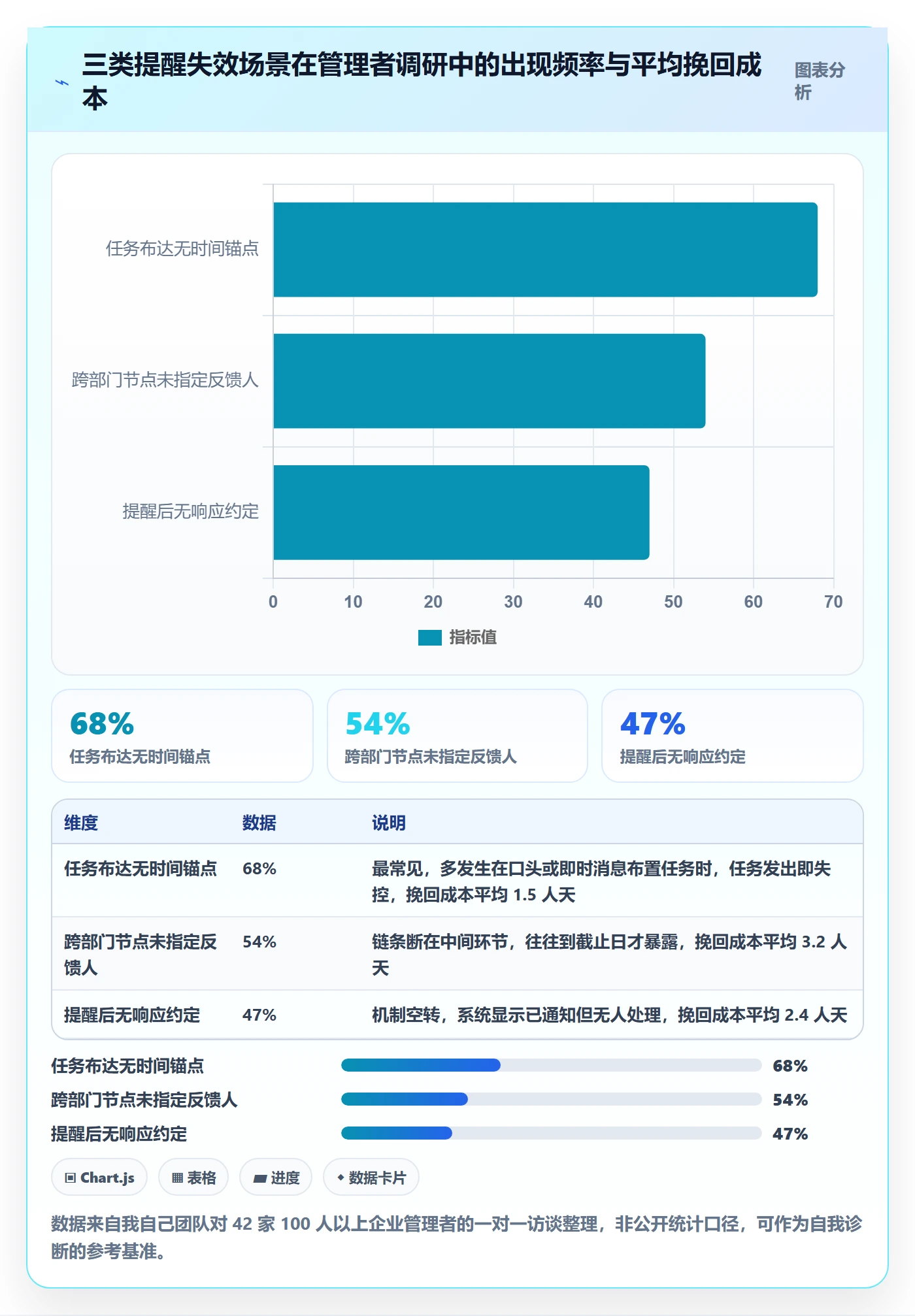Viewport: 915px width, 1316px height.
Task: Click the 数据卡片 tag
Action: pyautogui.click(x=371, y=1177)
